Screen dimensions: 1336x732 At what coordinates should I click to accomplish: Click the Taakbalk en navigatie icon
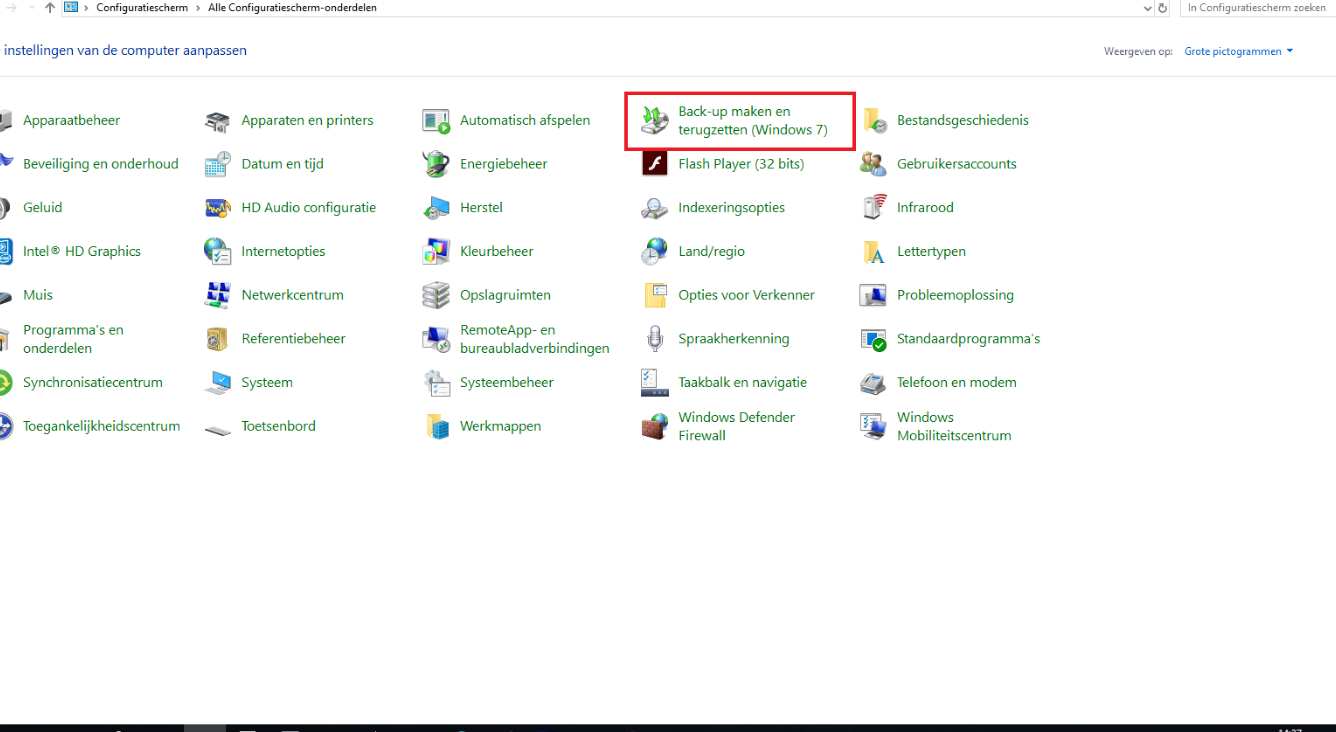(654, 383)
